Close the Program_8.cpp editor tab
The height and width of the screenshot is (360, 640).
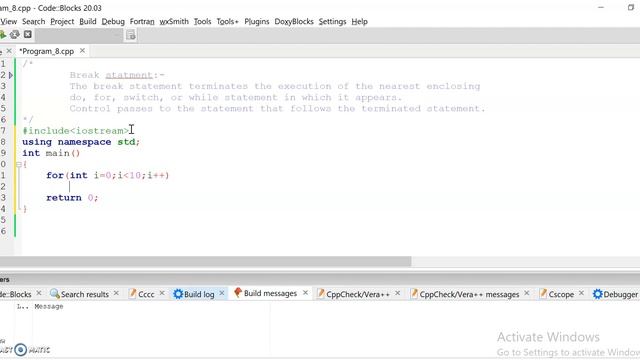82,51
